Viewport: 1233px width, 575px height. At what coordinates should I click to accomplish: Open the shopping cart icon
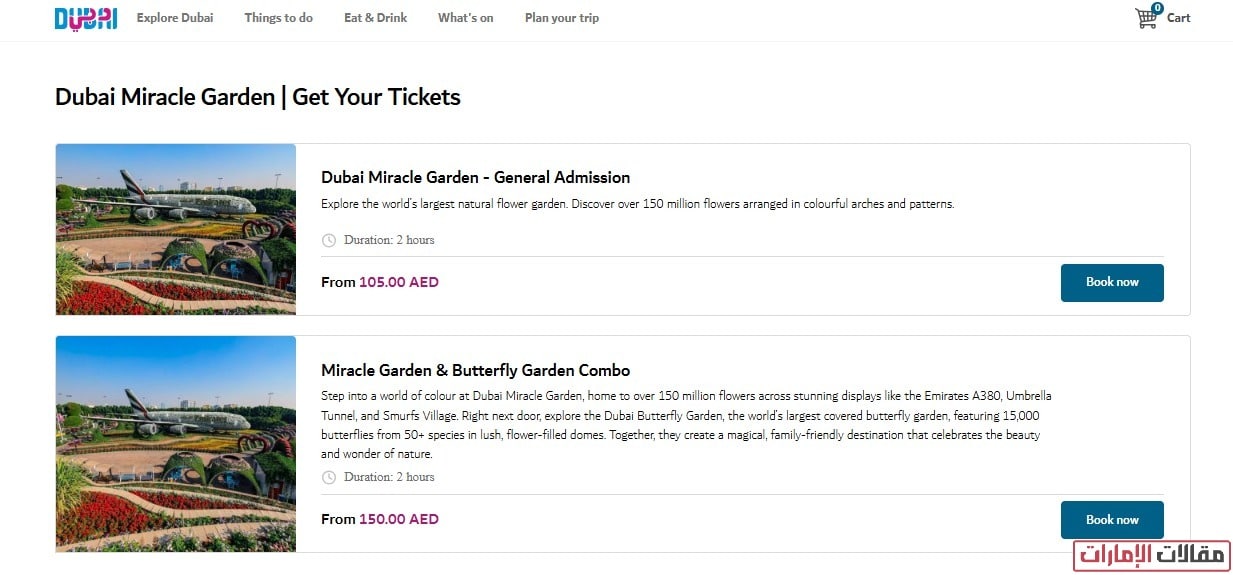coord(1146,19)
